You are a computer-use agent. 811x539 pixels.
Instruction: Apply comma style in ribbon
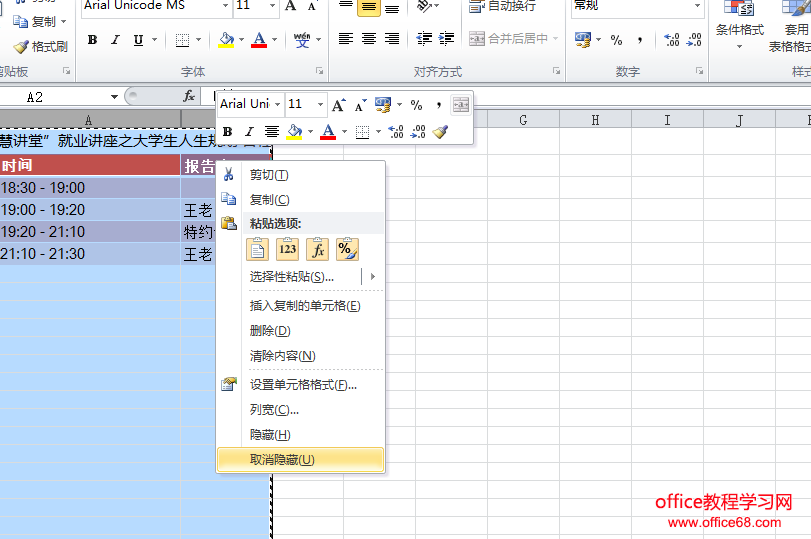[x=640, y=40]
